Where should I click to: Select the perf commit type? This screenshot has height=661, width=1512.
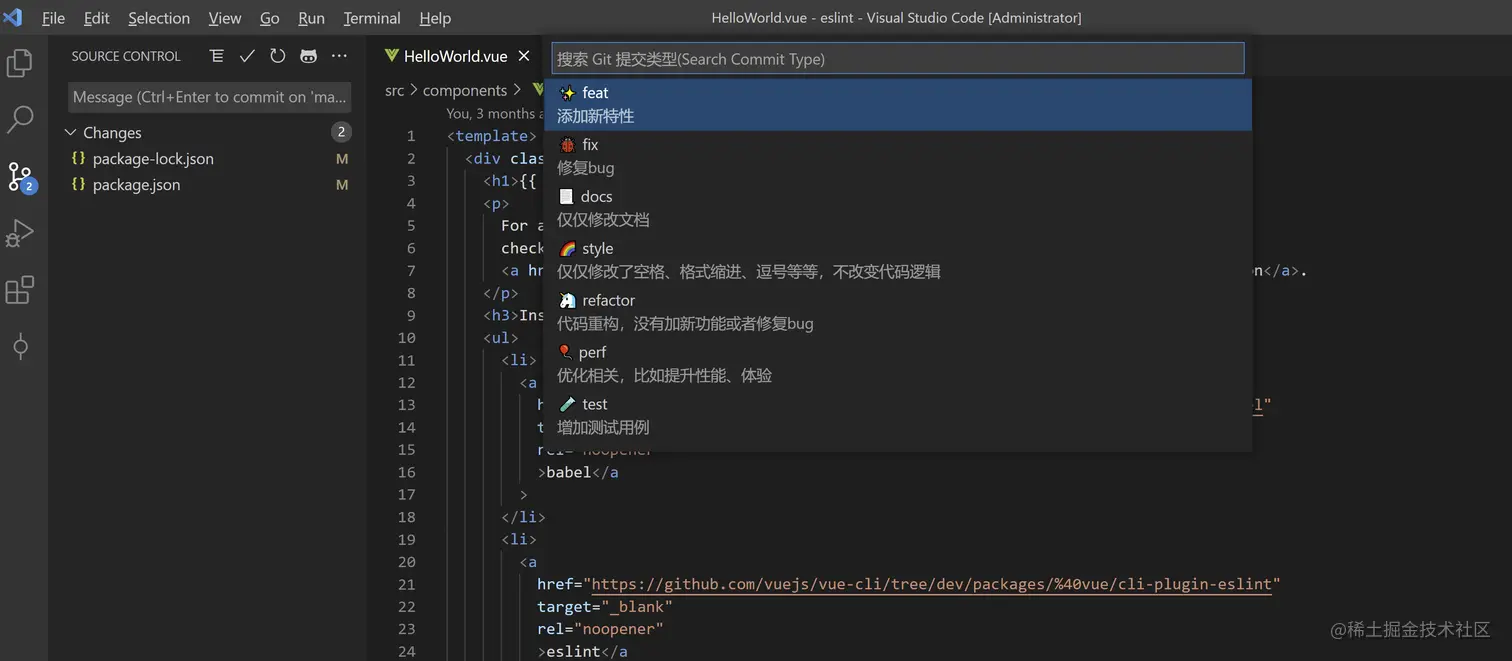pyautogui.click(x=898, y=365)
